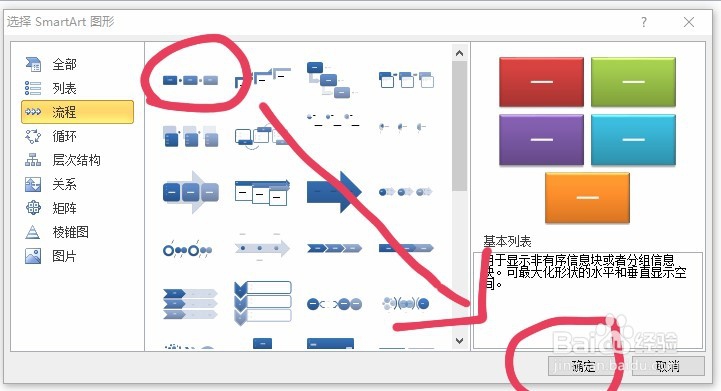The height and width of the screenshot is (391, 721).
Task: Choose the layout with three small circles and arrows
Action: (x=405, y=192)
